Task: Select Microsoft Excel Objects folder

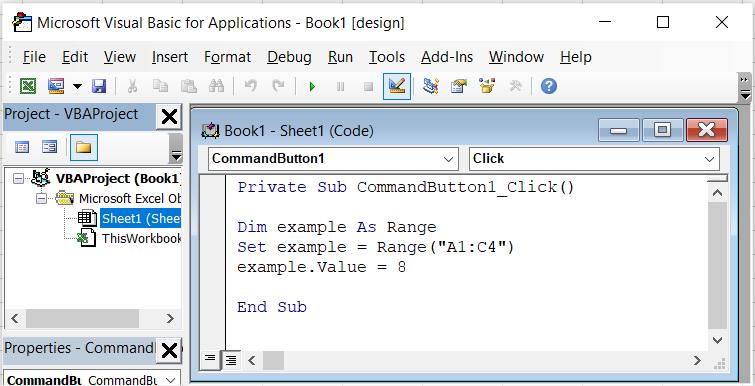Action: [x=130, y=199]
